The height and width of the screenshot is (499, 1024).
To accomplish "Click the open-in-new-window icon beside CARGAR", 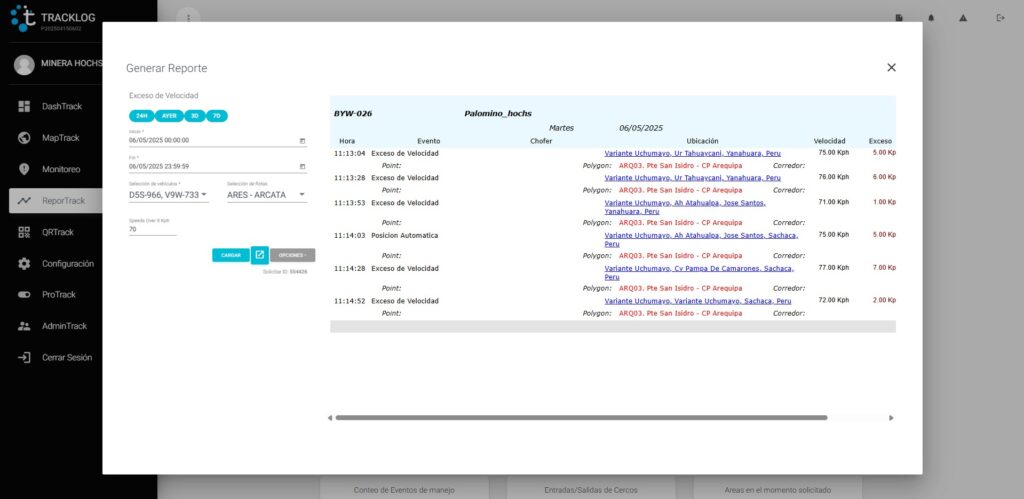I will click(259, 255).
